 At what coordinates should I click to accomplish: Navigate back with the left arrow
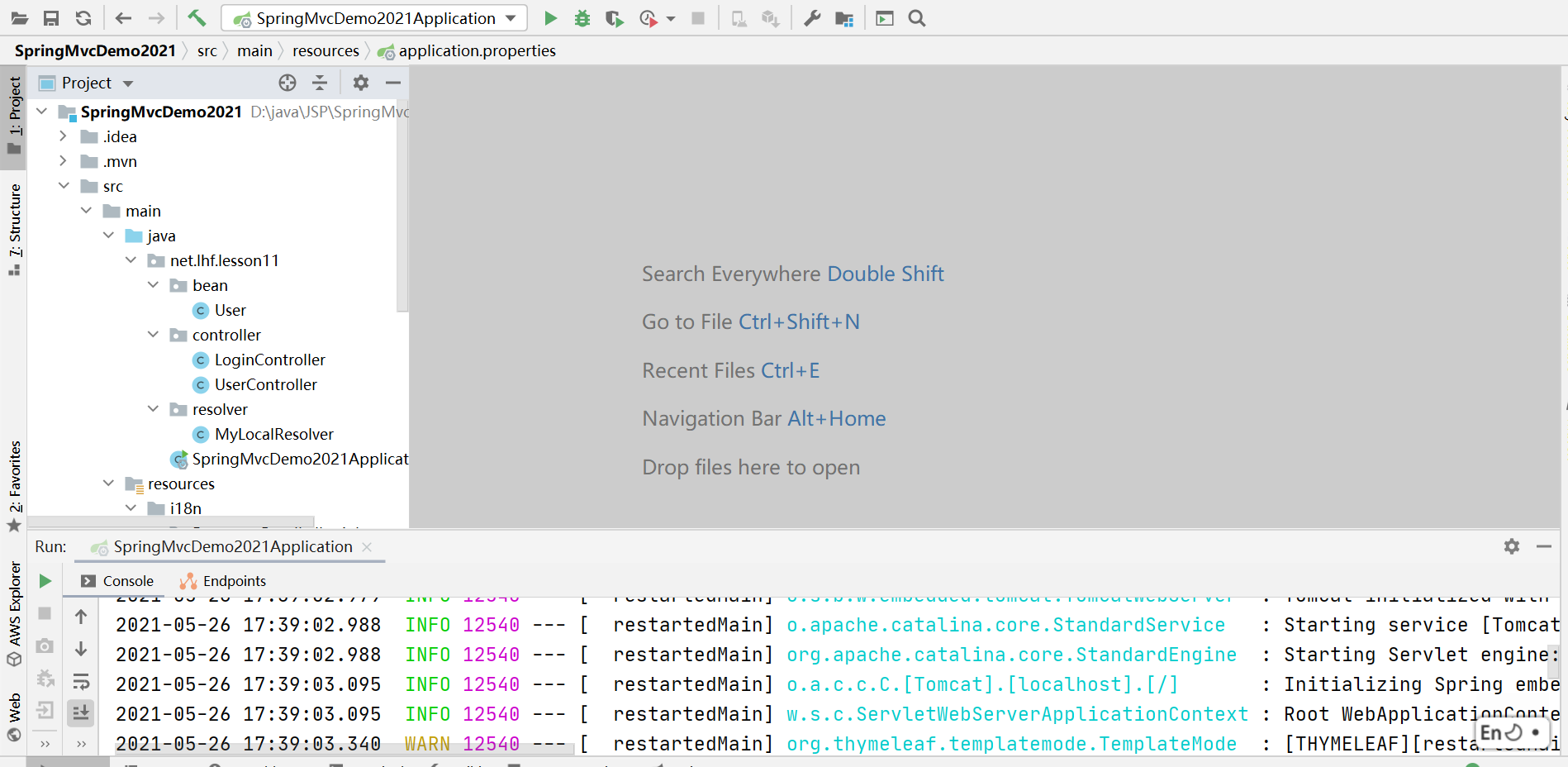124,18
